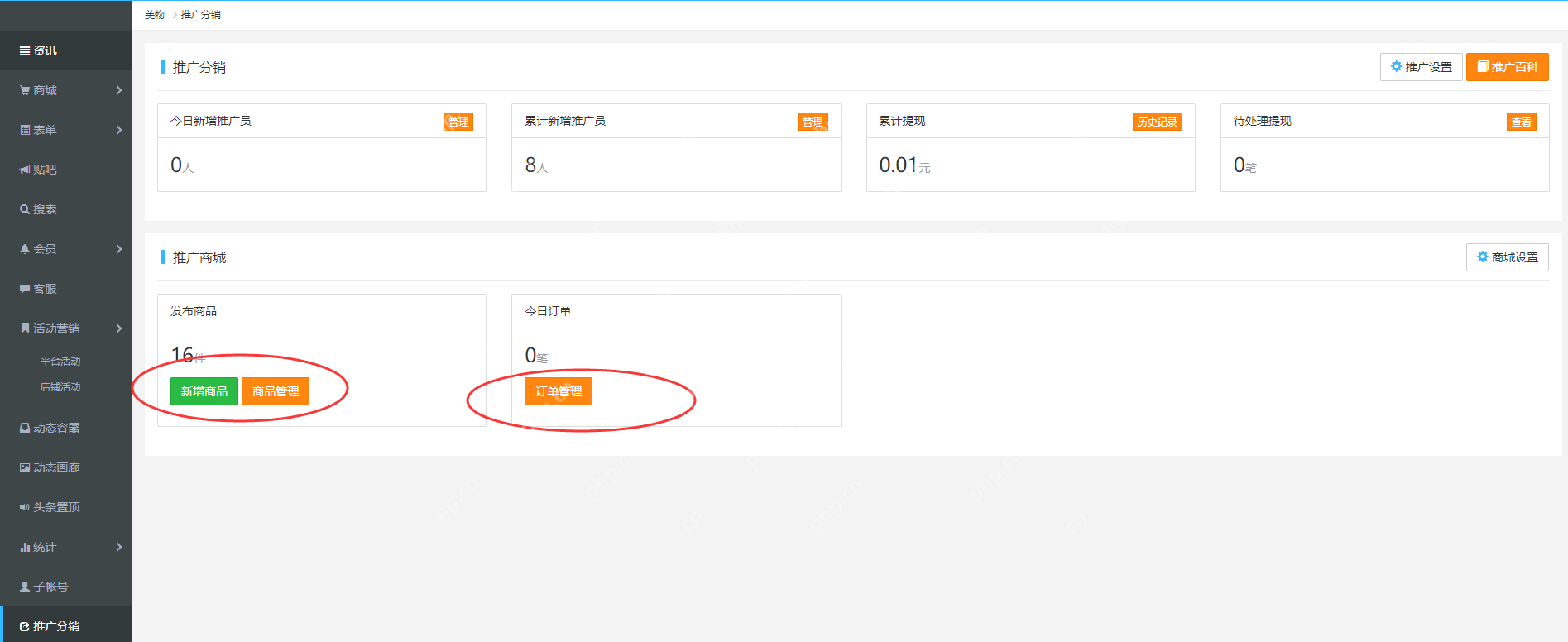
Task: Collapse the 活动营销 menu arrow
Action: [x=119, y=328]
